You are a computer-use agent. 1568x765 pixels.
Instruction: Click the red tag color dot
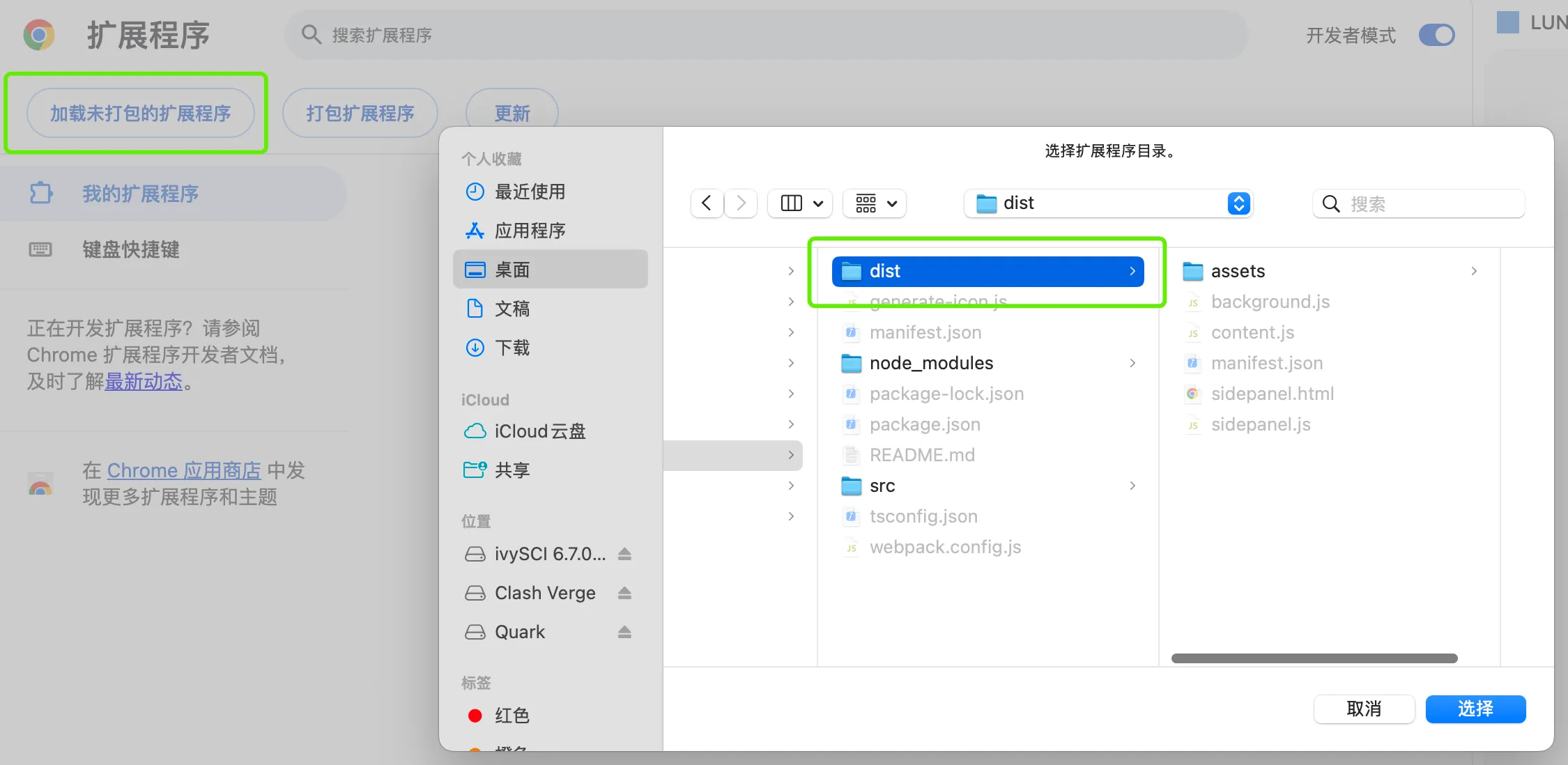click(x=475, y=716)
